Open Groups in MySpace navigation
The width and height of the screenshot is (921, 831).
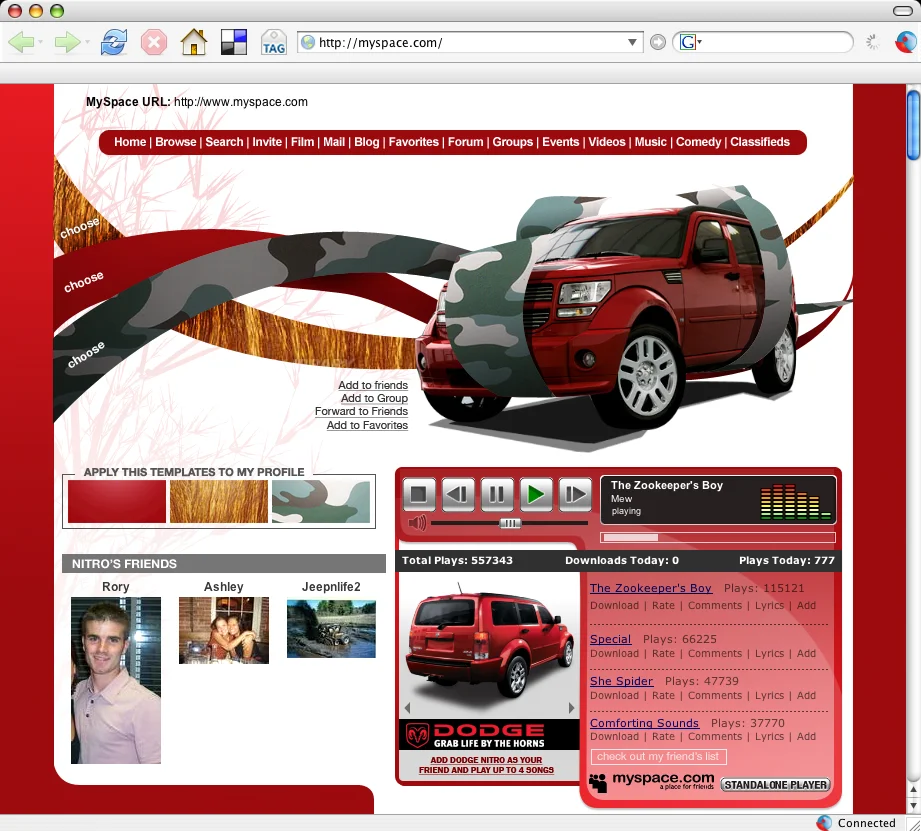(512, 142)
